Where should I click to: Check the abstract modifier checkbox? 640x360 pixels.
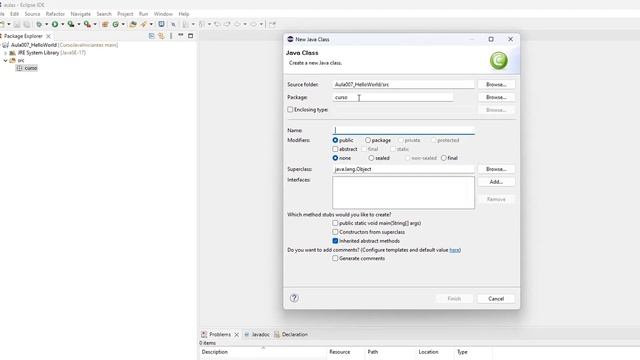(x=335, y=149)
